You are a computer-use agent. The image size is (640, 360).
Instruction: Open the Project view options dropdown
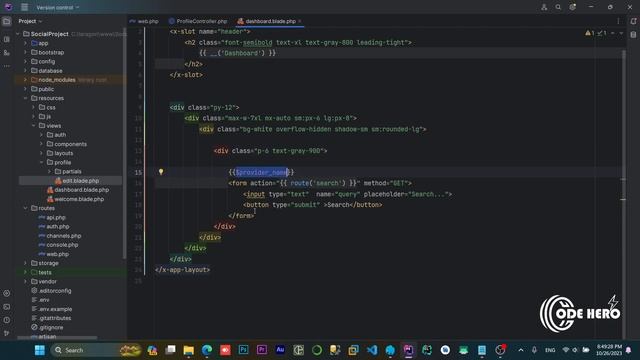point(30,21)
